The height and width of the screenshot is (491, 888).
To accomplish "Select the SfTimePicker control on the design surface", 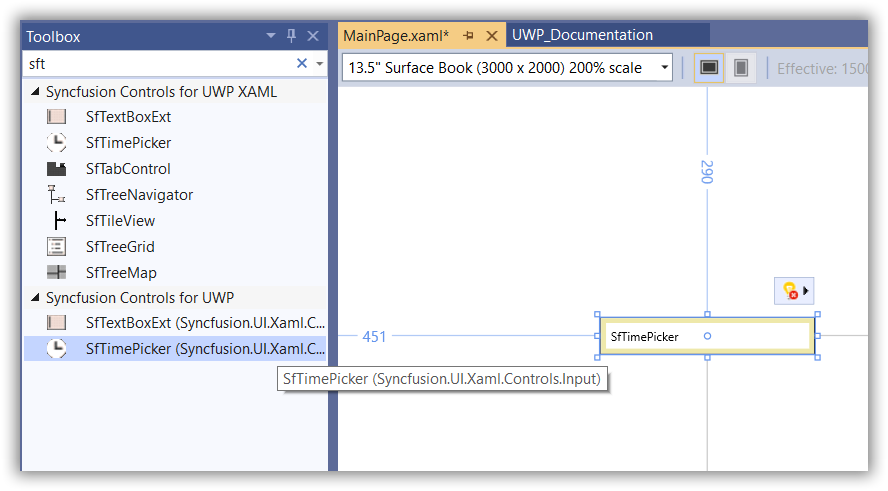I will 707,336.
